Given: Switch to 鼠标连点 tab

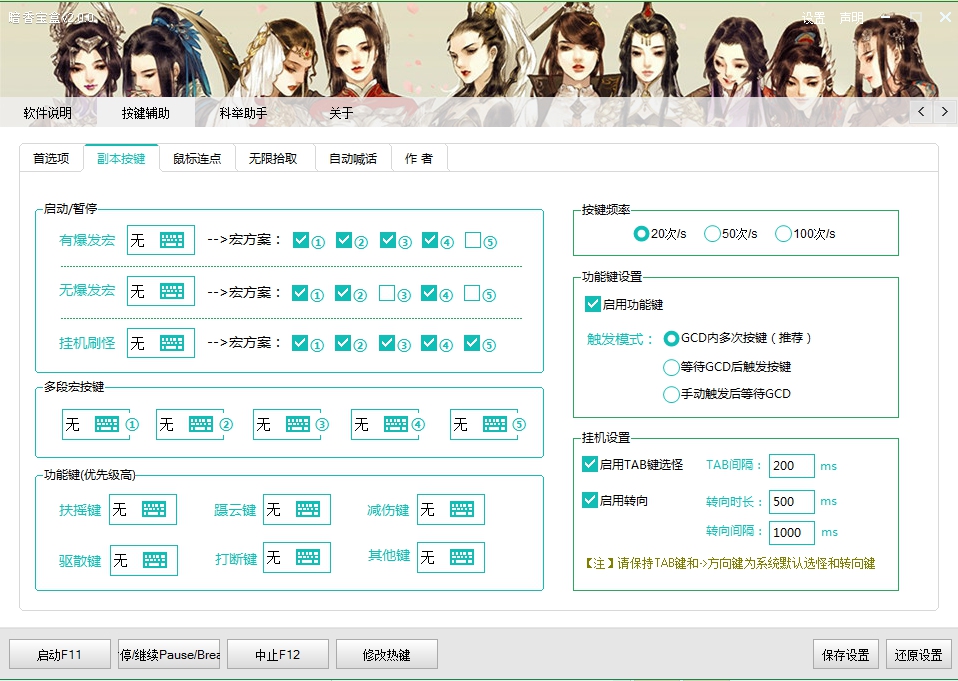Looking at the screenshot, I should point(197,158).
